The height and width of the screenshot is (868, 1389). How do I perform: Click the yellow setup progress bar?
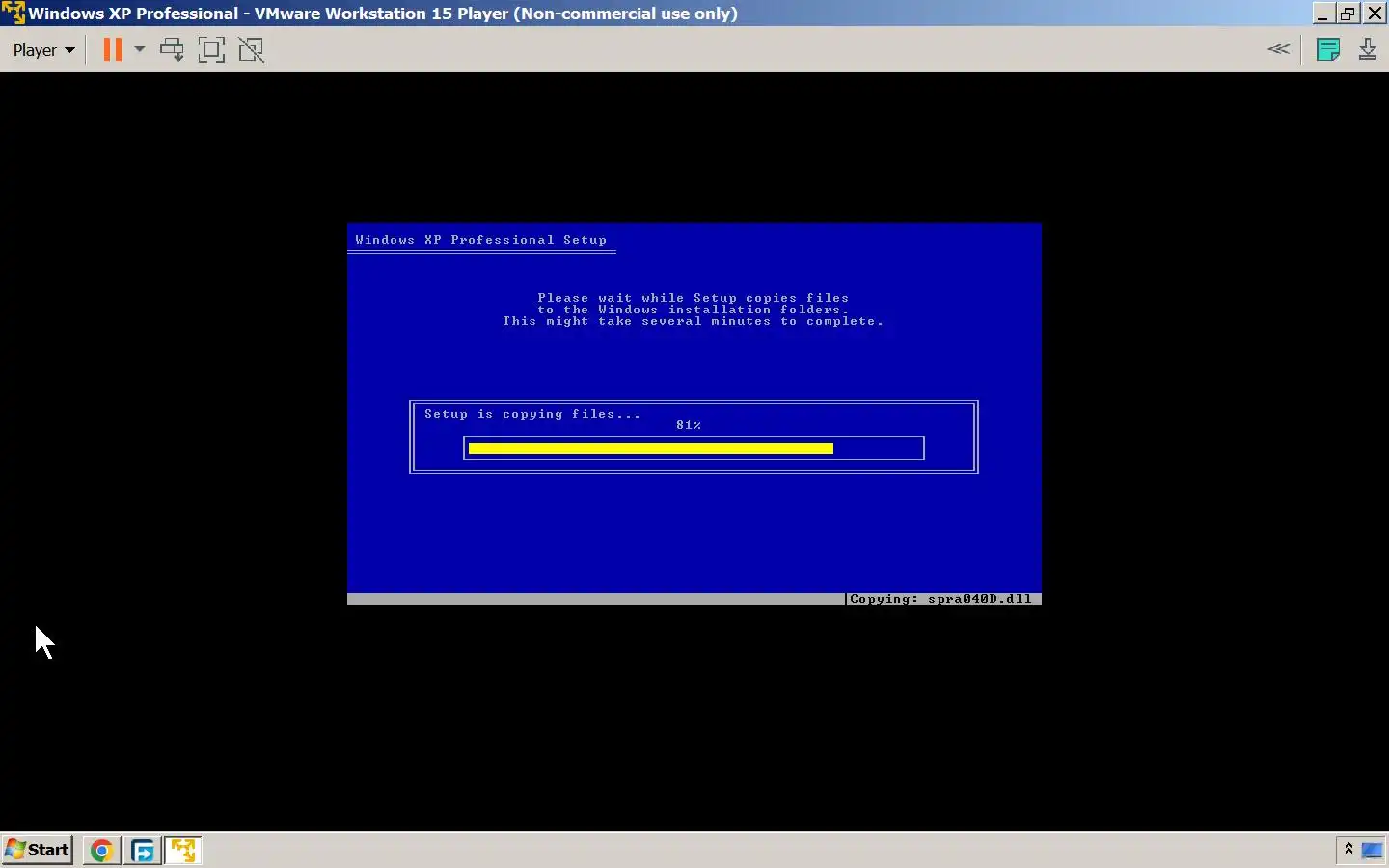651,448
